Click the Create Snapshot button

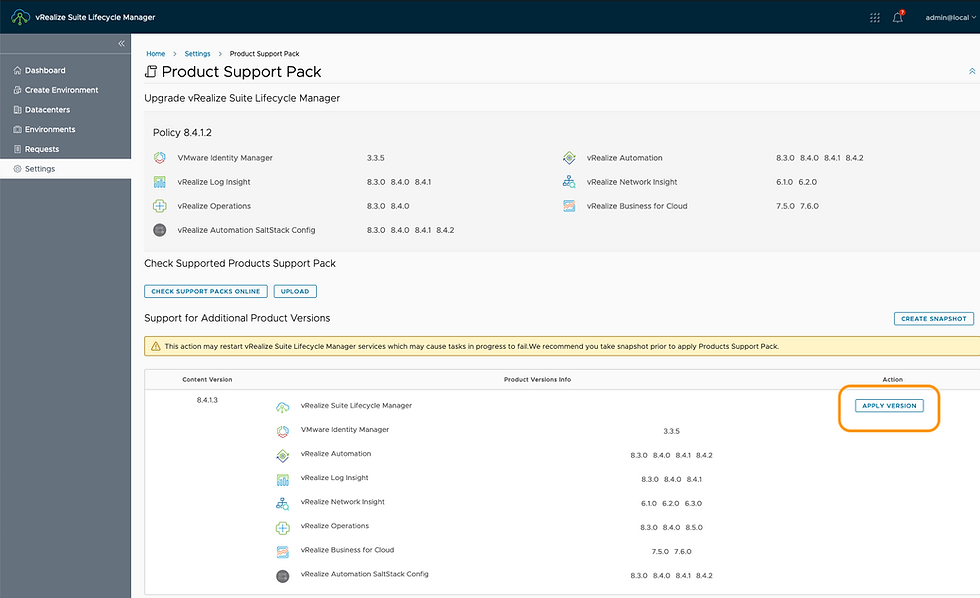pos(934,319)
